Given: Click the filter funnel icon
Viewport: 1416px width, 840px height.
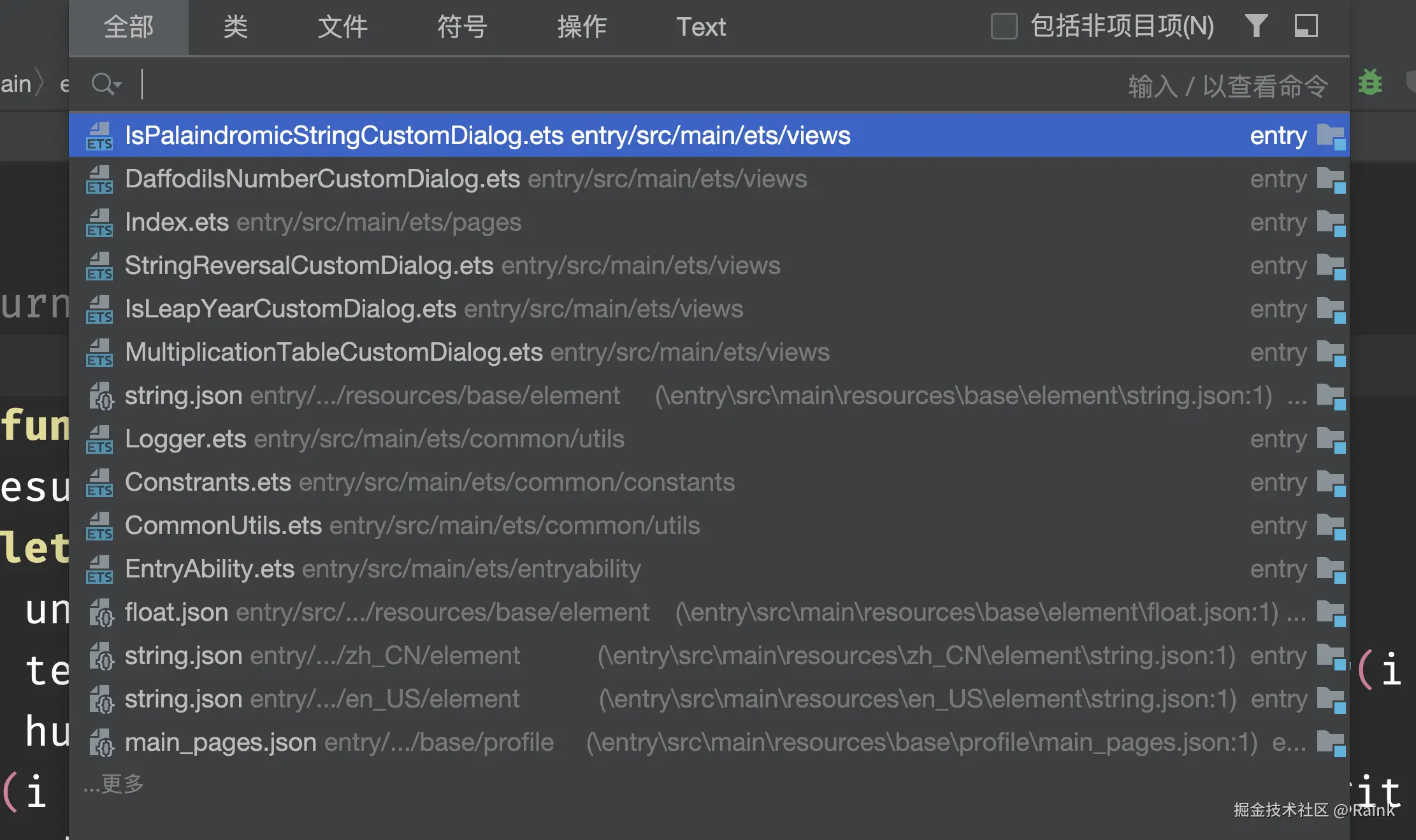Looking at the screenshot, I should coord(1256,26).
